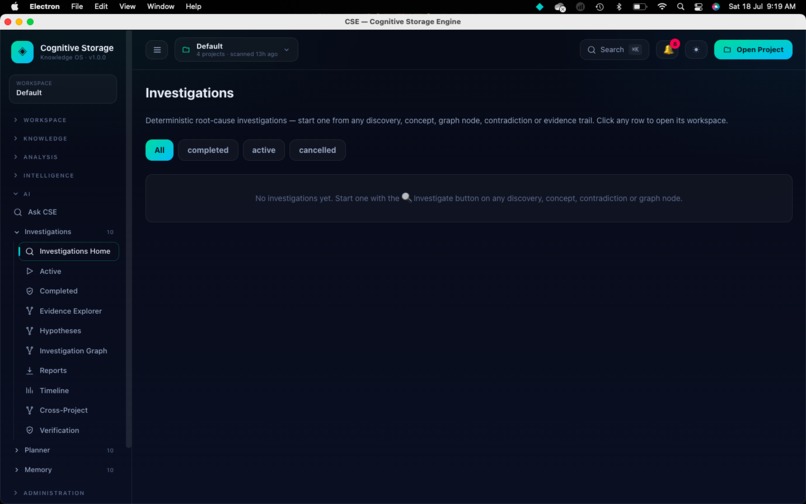Open the Edit menu
The width and height of the screenshot is (806, 504).
click(x=101, y=7)
